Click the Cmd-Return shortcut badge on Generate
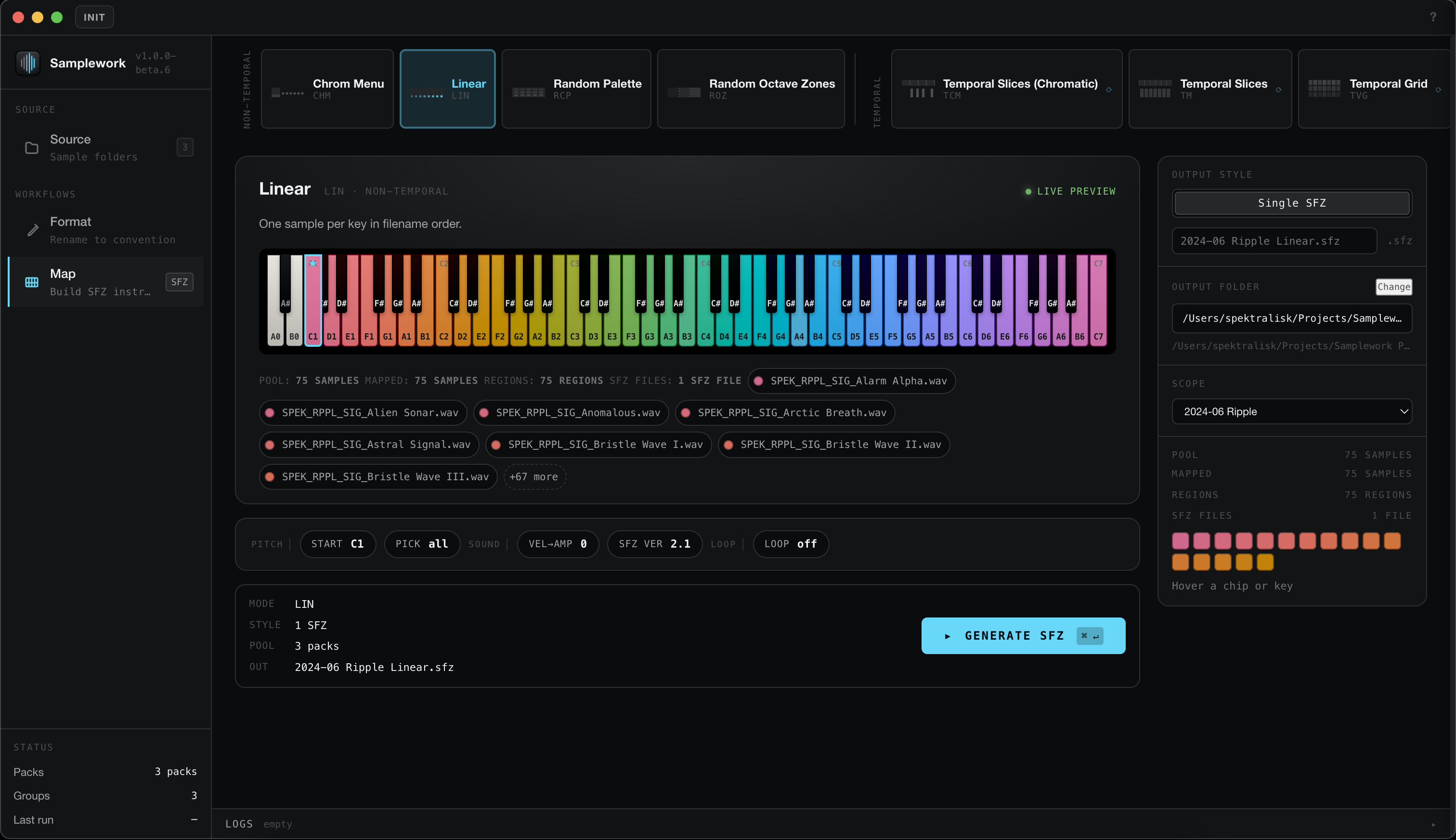Screen dimensions: 1456x840 [1090, 636]
